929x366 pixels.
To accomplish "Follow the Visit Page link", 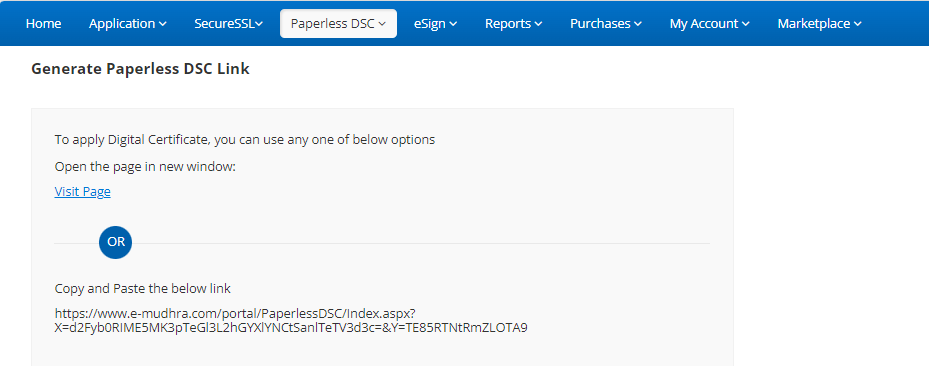I will [x=82, y=191].
